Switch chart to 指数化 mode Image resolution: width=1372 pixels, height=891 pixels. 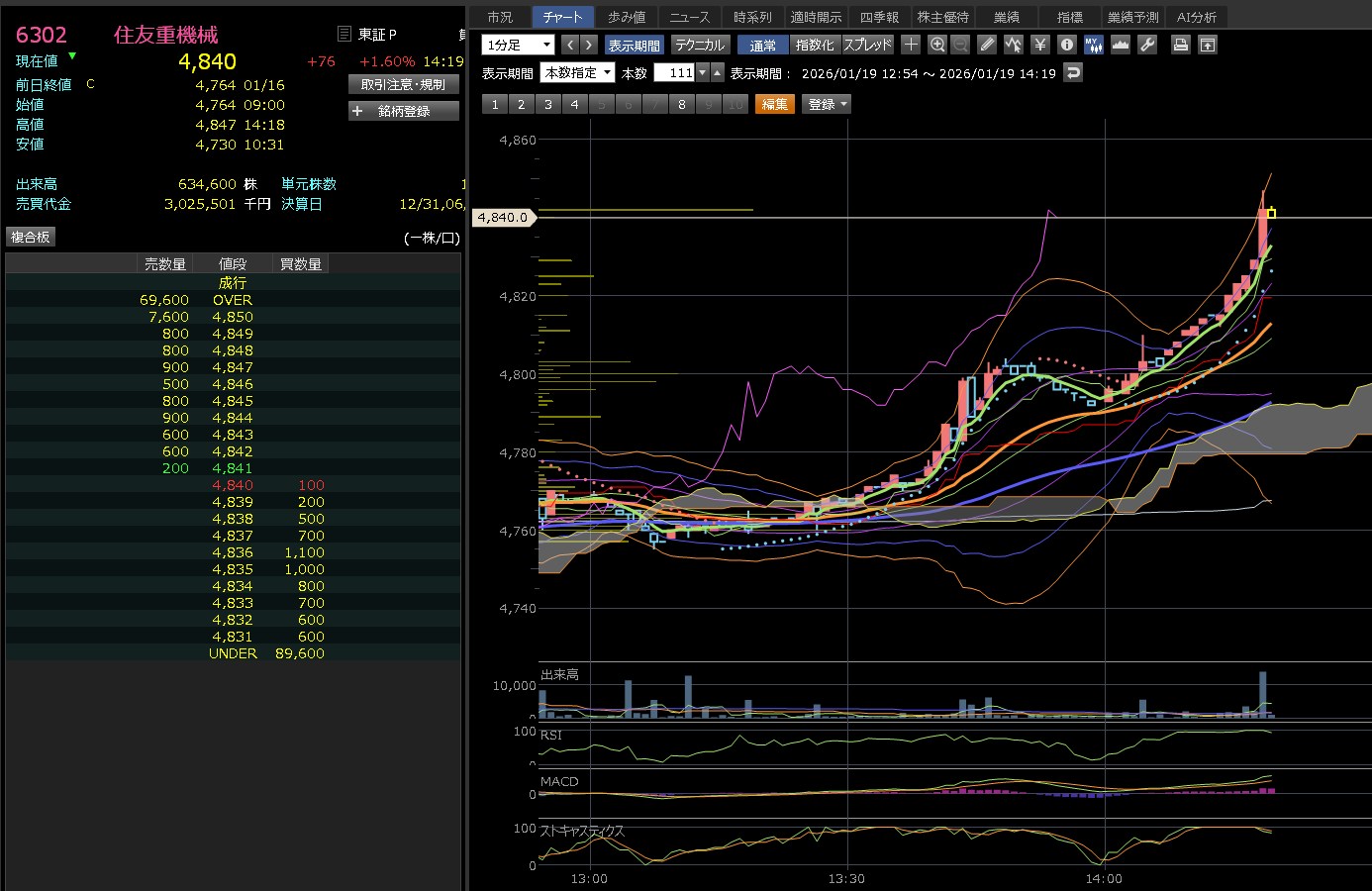click(815, 46)
